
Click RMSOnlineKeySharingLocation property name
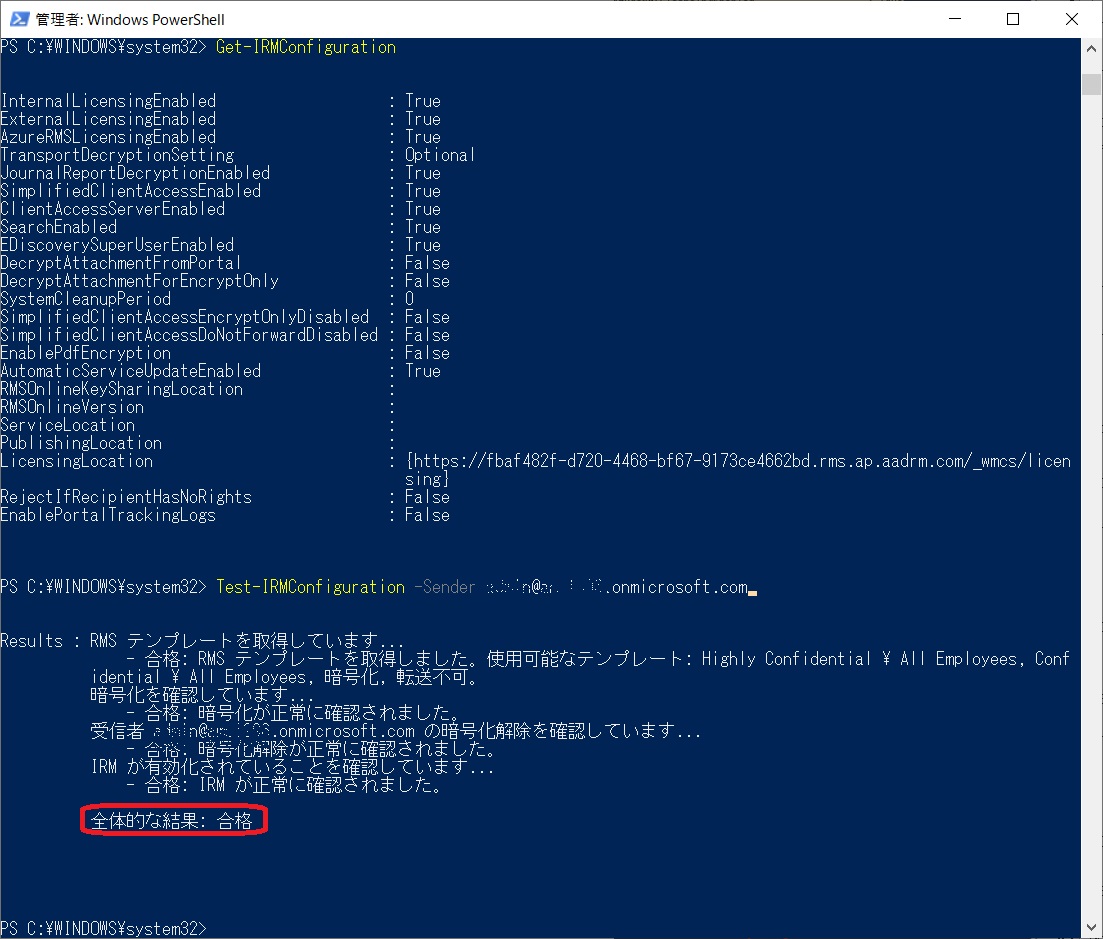(122, 389)
